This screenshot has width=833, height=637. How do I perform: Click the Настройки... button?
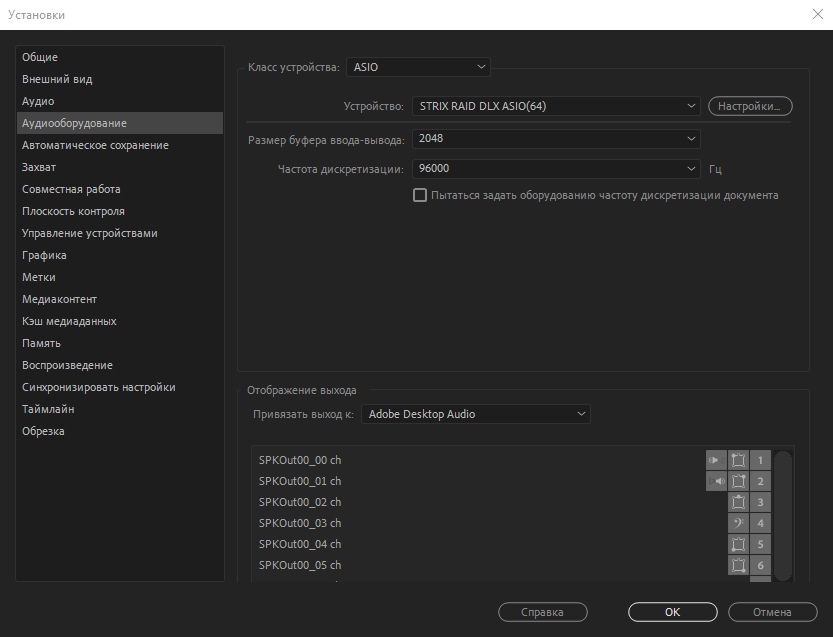pos(749,106)
